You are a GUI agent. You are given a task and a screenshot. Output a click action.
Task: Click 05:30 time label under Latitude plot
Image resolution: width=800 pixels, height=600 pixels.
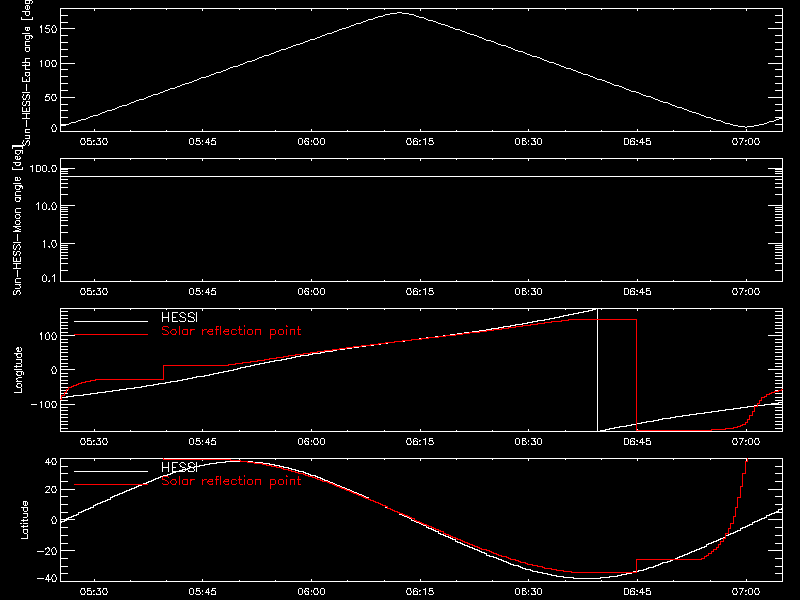click(94, 592)
